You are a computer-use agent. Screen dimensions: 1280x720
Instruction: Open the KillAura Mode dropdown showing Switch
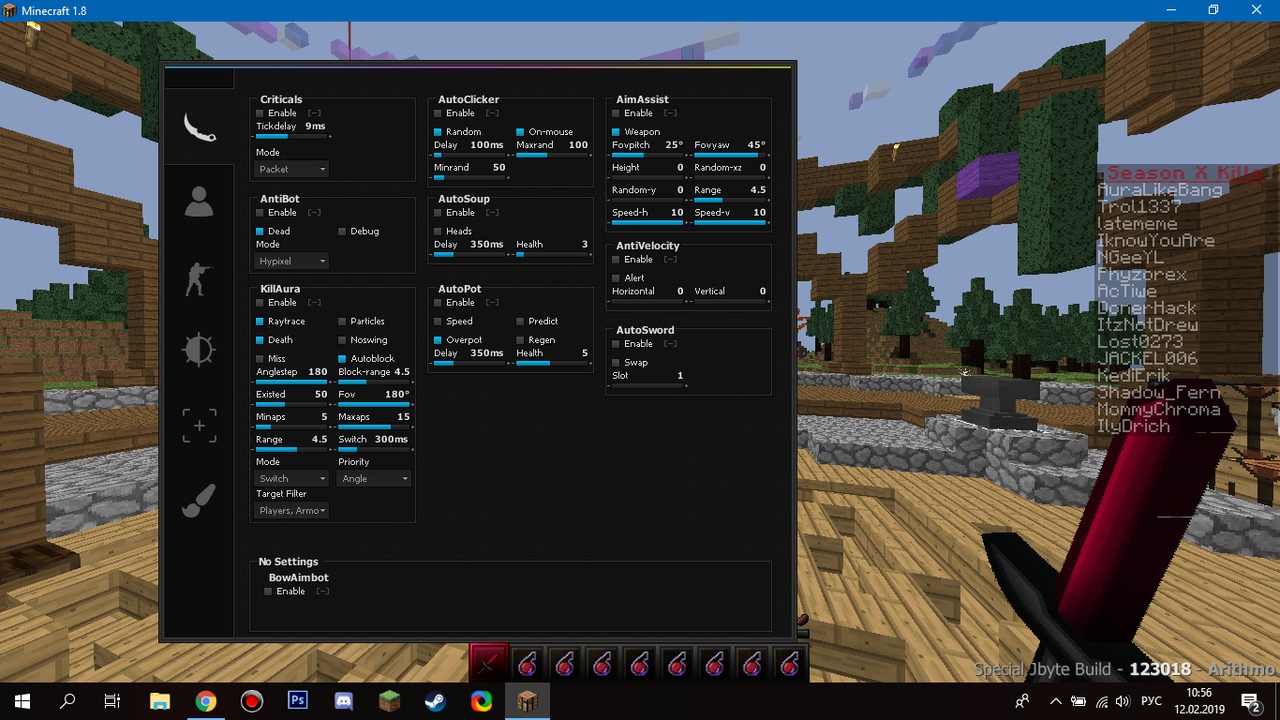292,479
